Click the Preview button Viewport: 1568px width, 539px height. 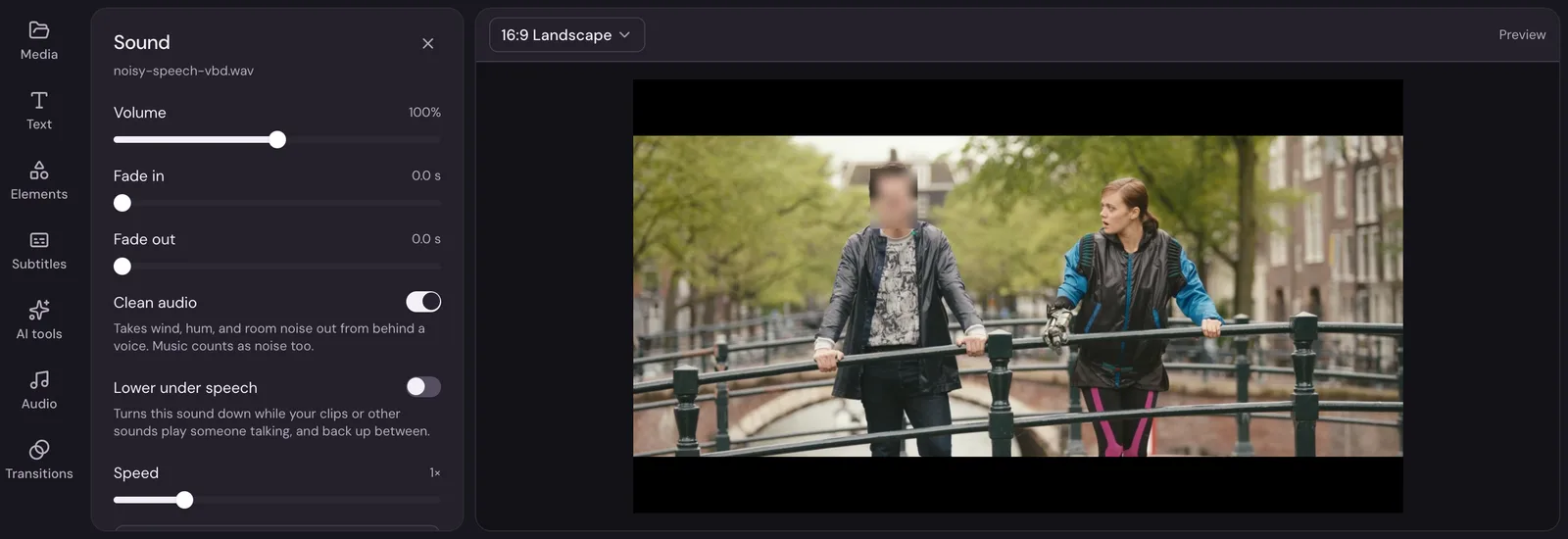1522,35
